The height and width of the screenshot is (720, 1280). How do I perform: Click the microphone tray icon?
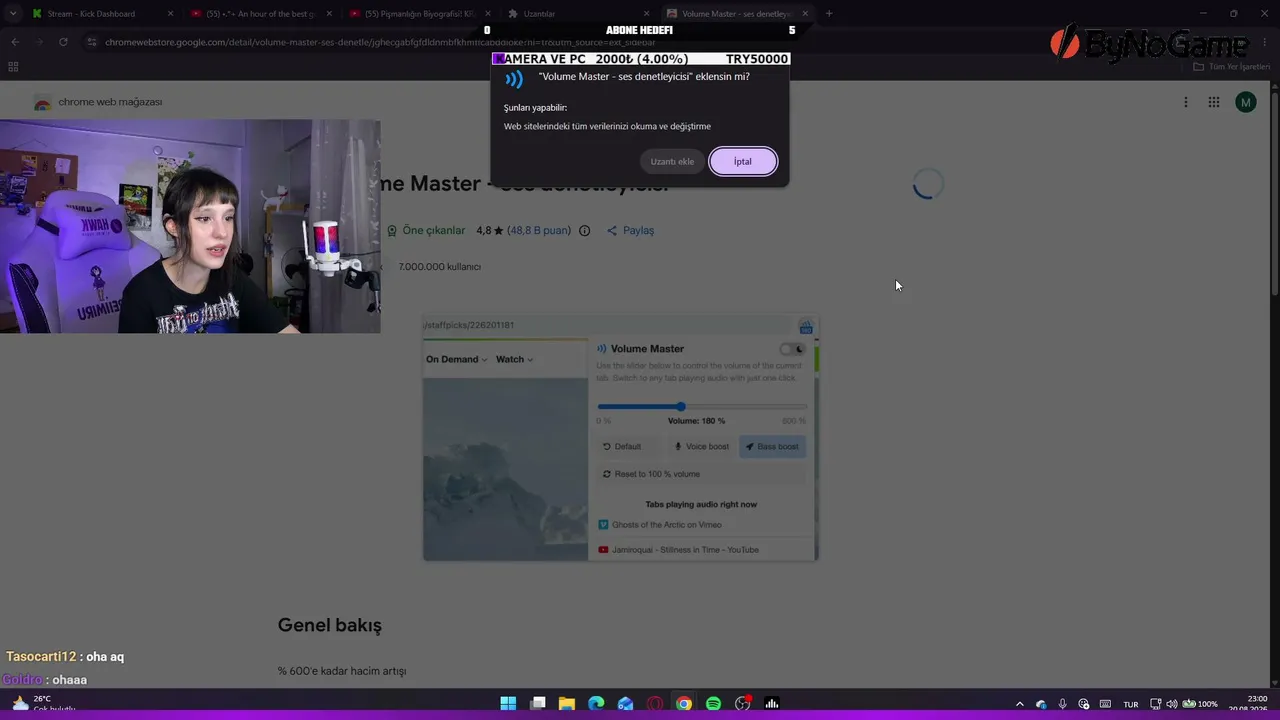point(1062,704)
